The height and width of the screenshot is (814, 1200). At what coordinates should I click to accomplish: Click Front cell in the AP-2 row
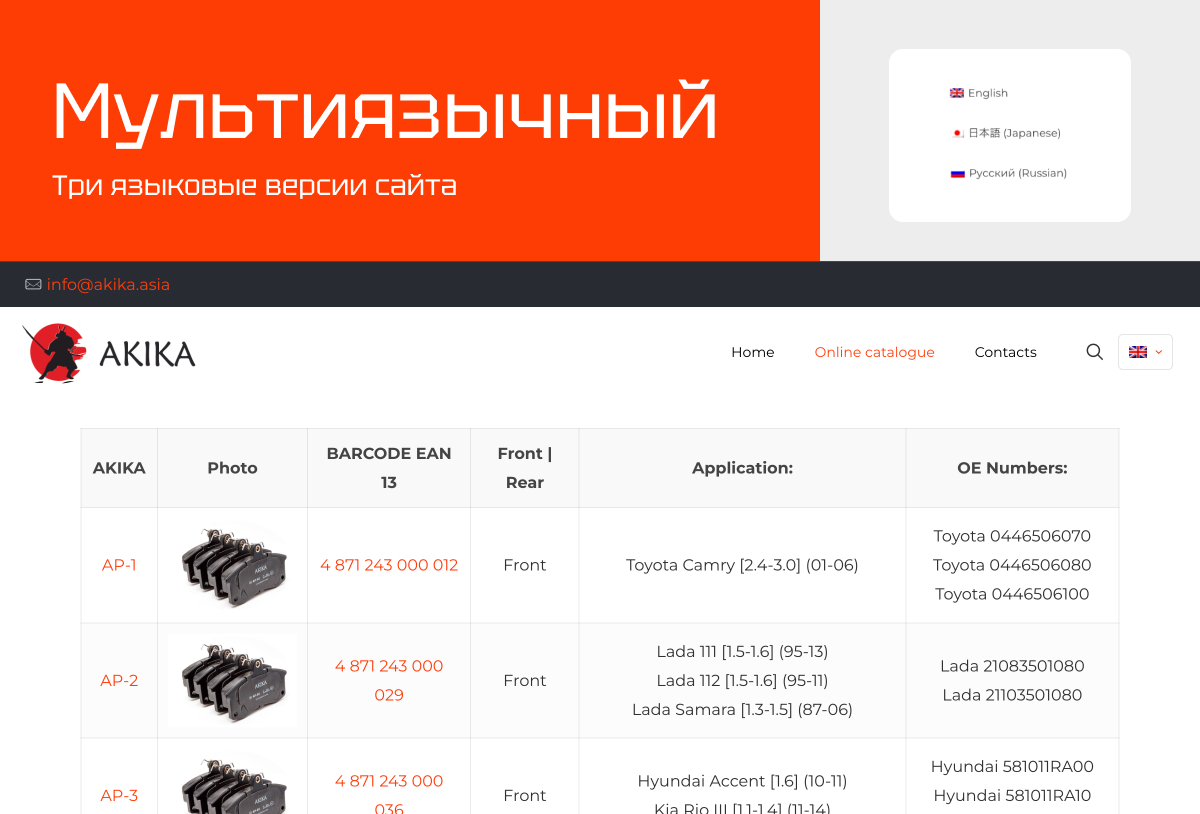pyautogui.click(x=525, y=681)
